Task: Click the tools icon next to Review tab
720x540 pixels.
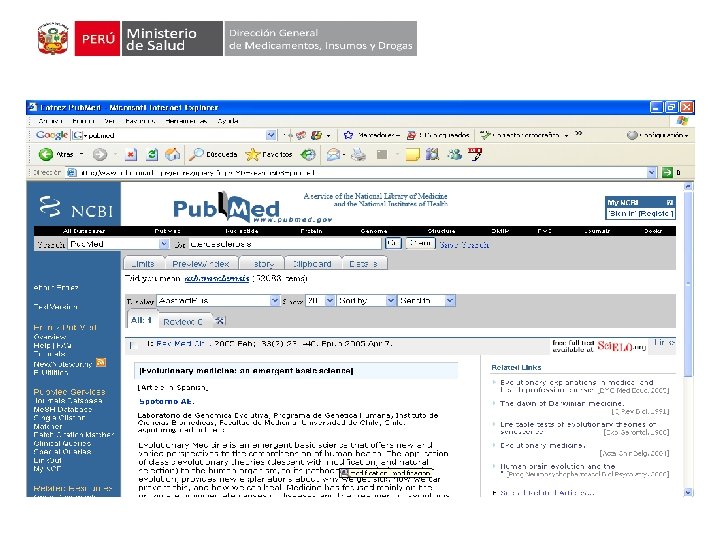Action: point(220,321)
